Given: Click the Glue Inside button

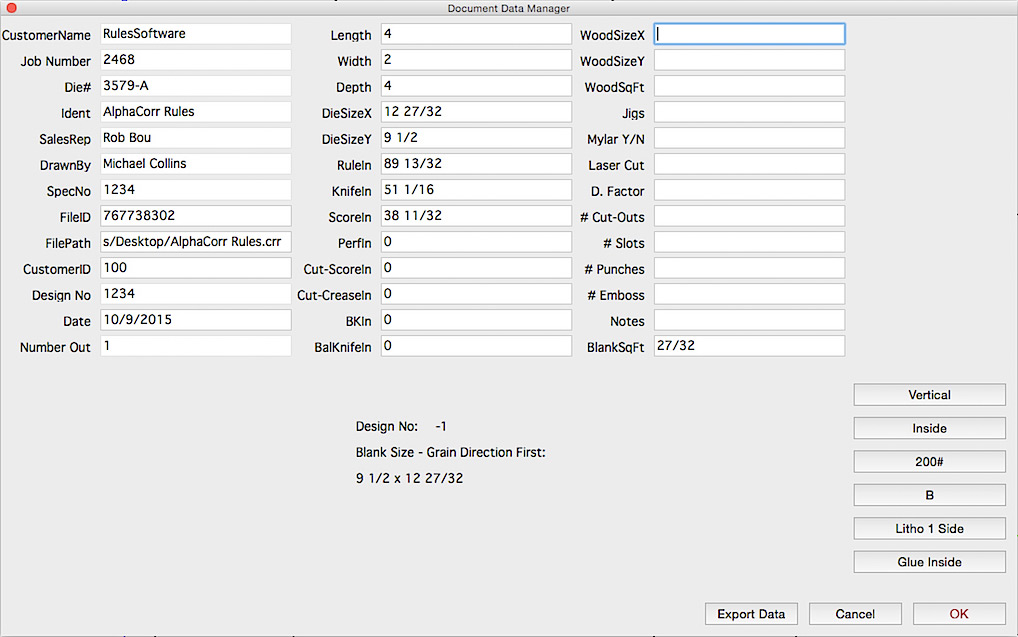Looking at the screenshot, I should point(929,562).
